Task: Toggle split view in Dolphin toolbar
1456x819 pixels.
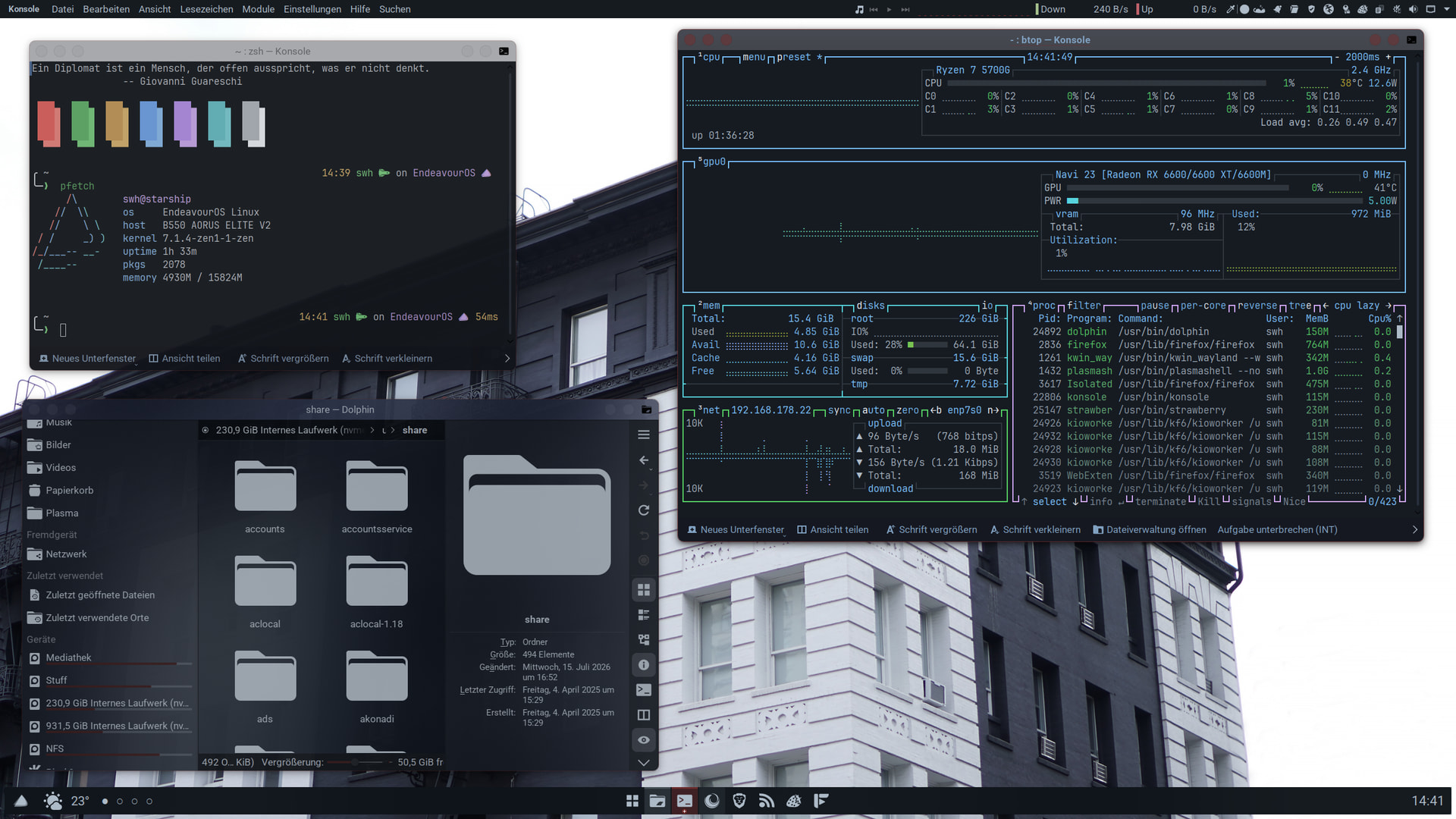Action: (x=644, y=715)
